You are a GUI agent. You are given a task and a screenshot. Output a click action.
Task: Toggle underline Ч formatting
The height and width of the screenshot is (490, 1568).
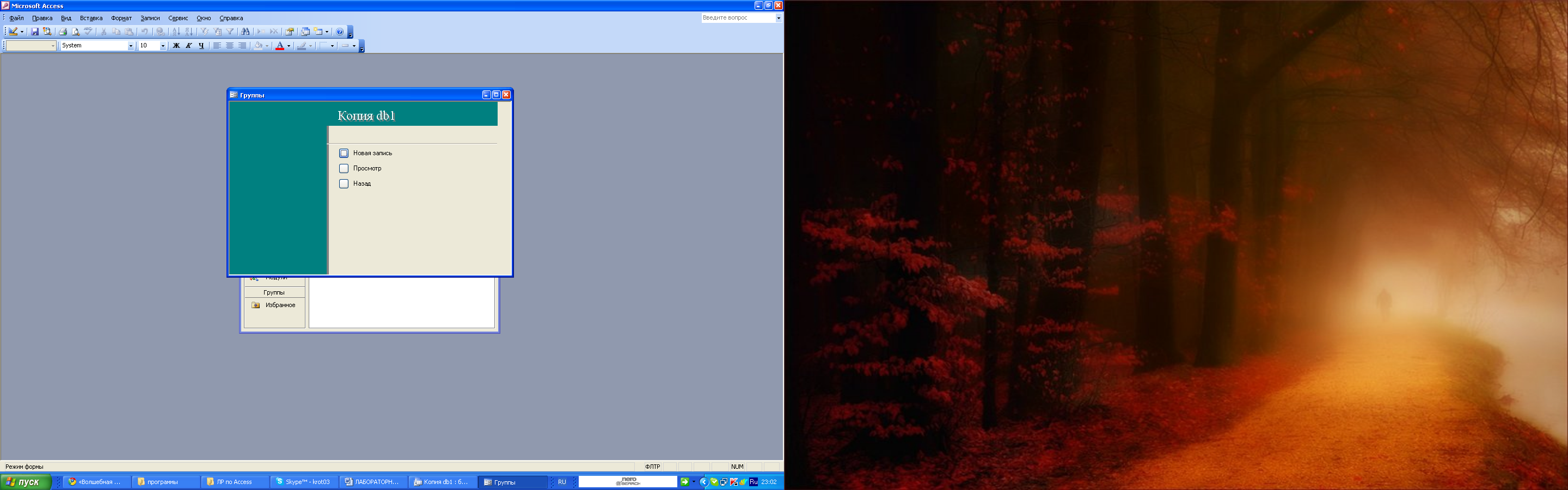[x=201, y=46]
